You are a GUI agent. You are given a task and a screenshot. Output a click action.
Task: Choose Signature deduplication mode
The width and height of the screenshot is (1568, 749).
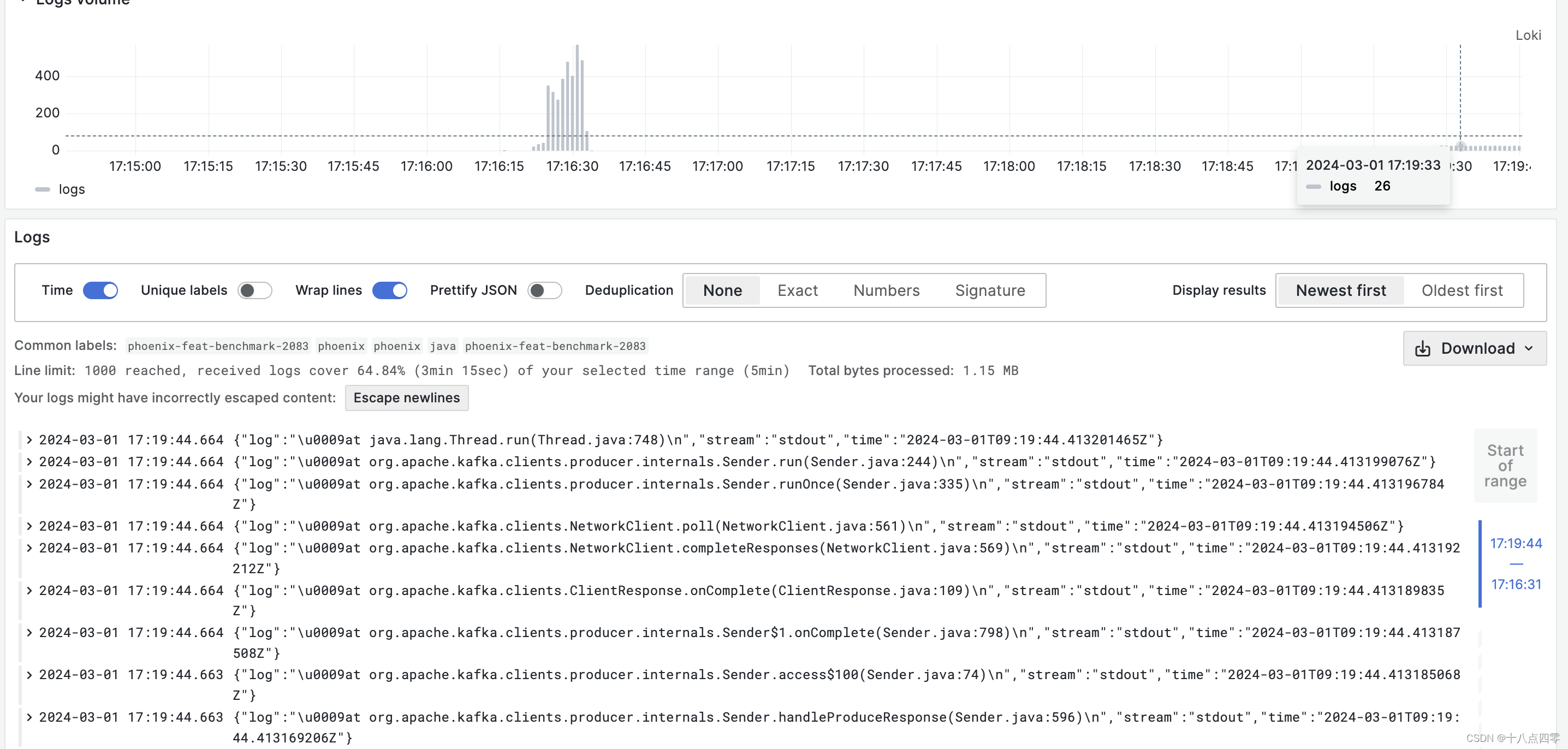(990, 291)
